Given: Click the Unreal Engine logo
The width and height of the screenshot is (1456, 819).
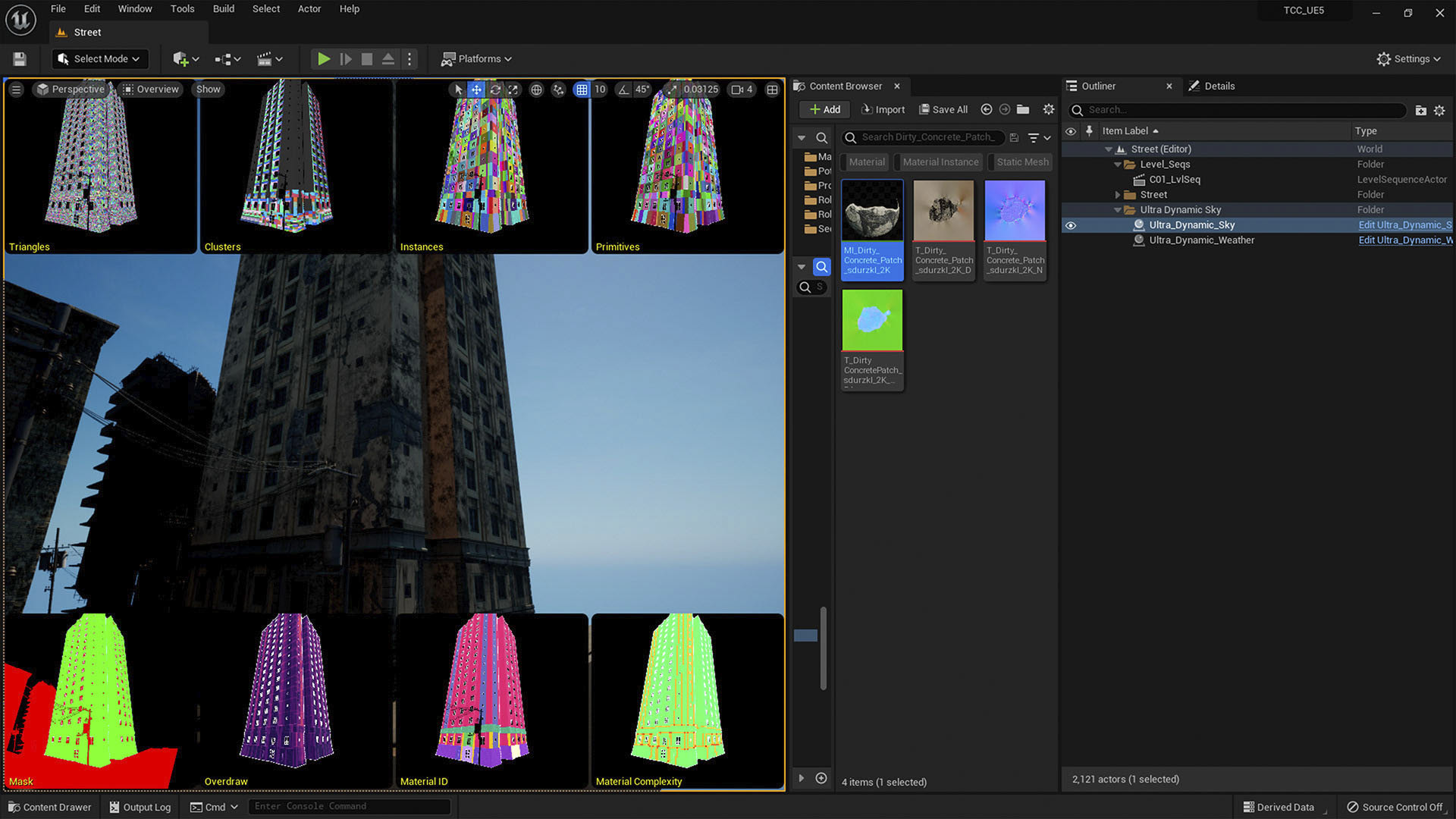Looking at the screenshot, I should [x=20, y=20].
